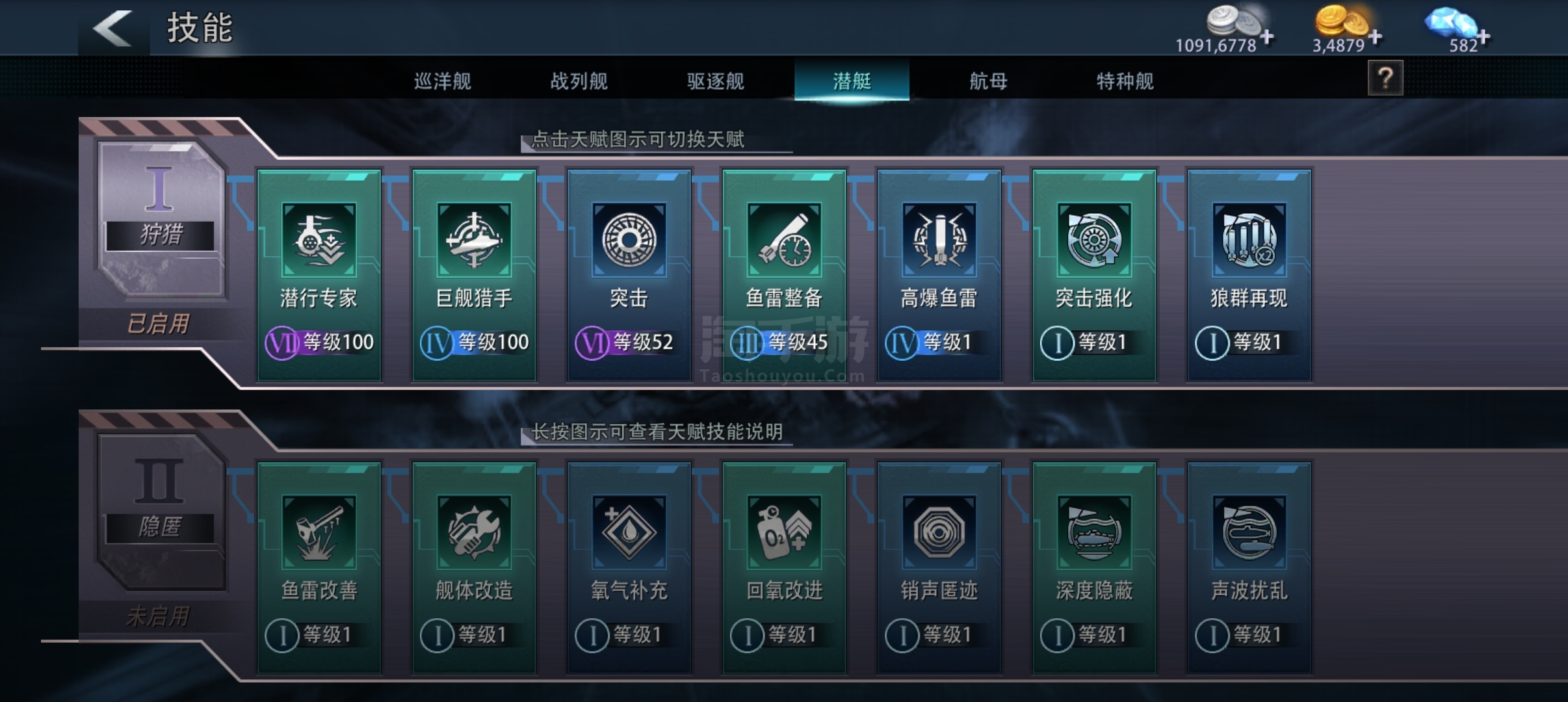
Task: Tap the 氧气补充 skill icon
Action: (629, 532)
